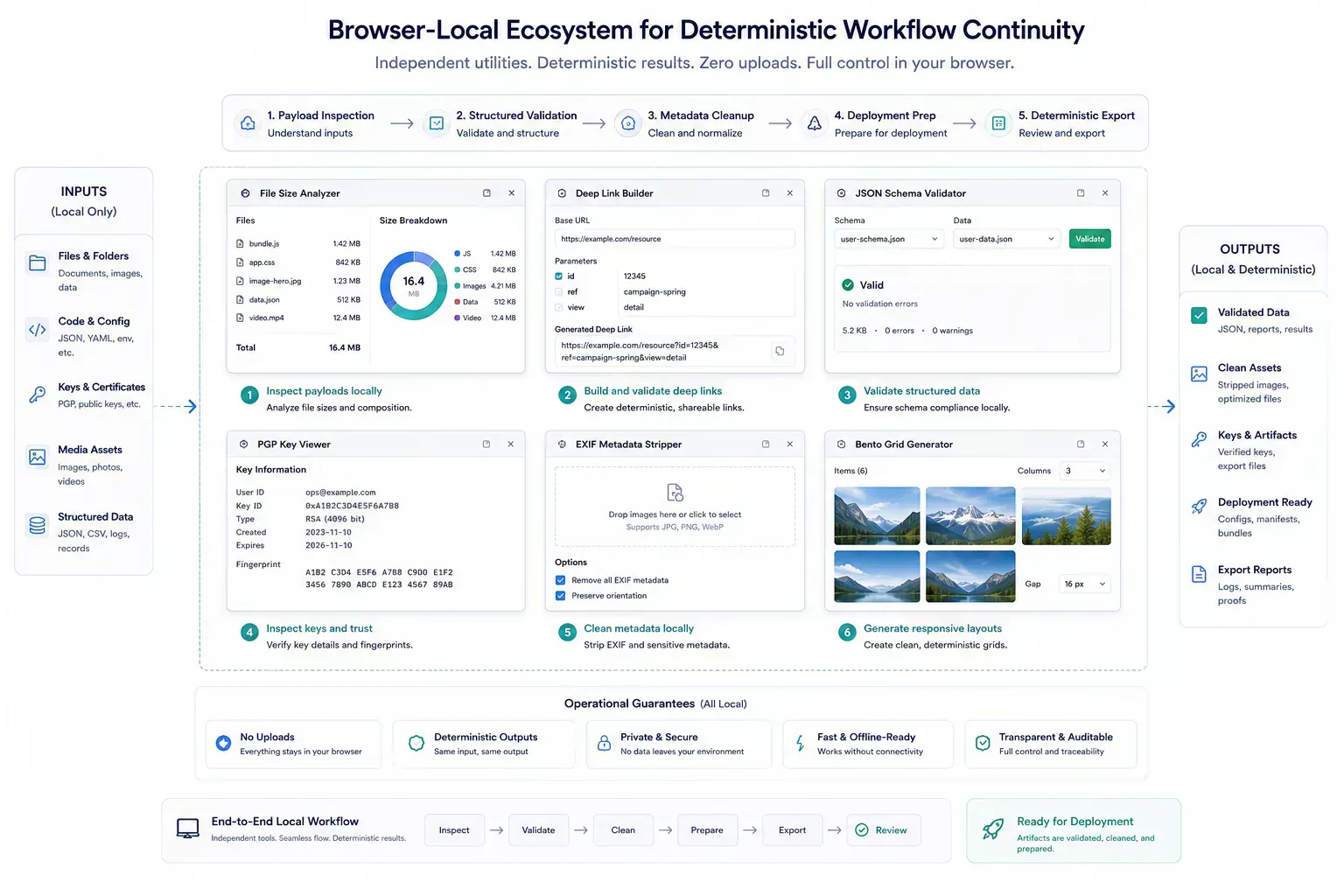
Task: Click the blue JS legend dot
Action: (457, 254)
